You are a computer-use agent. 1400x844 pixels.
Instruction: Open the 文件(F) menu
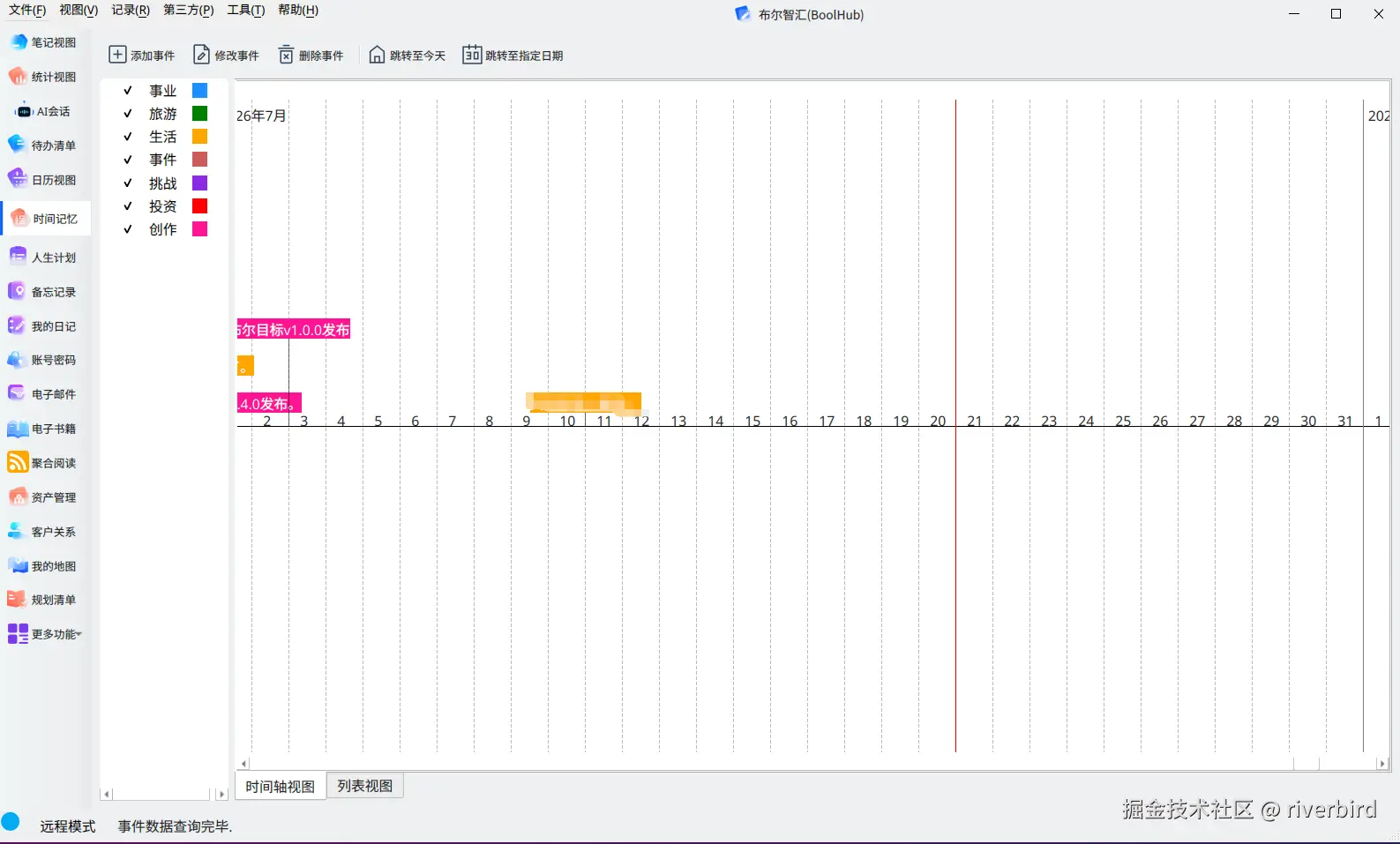pyautogui.click(x=27, y=10)
